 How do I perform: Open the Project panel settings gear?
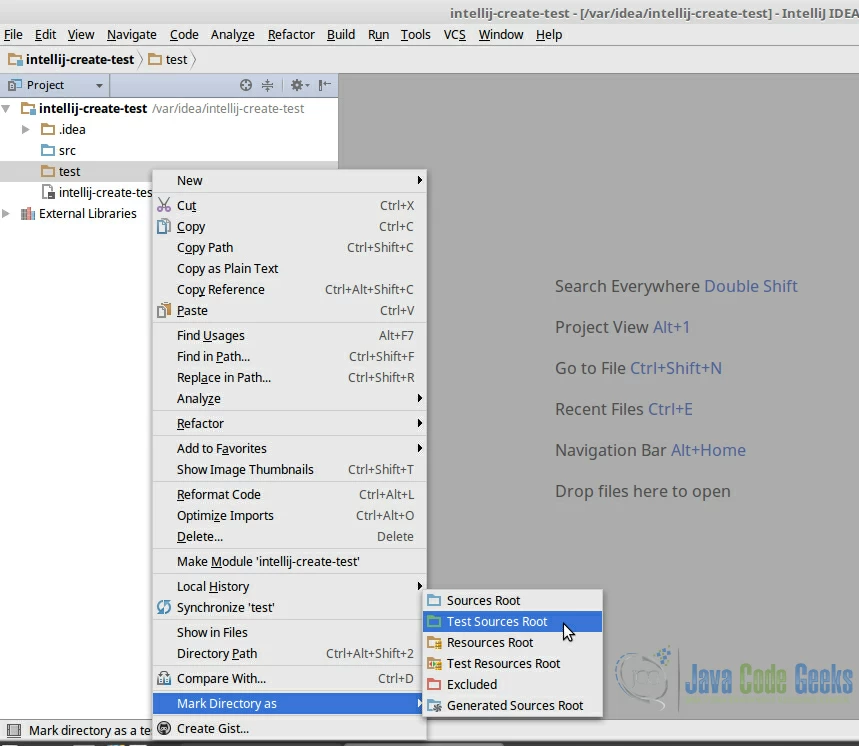pyautogui.click(x=299, y=85)
